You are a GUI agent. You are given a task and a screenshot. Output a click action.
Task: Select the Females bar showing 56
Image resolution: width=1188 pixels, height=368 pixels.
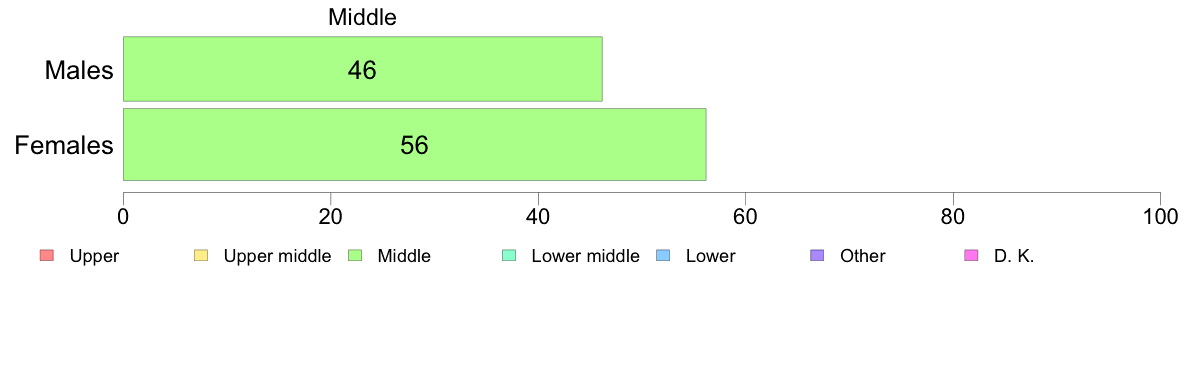click(x=414, y=145)
